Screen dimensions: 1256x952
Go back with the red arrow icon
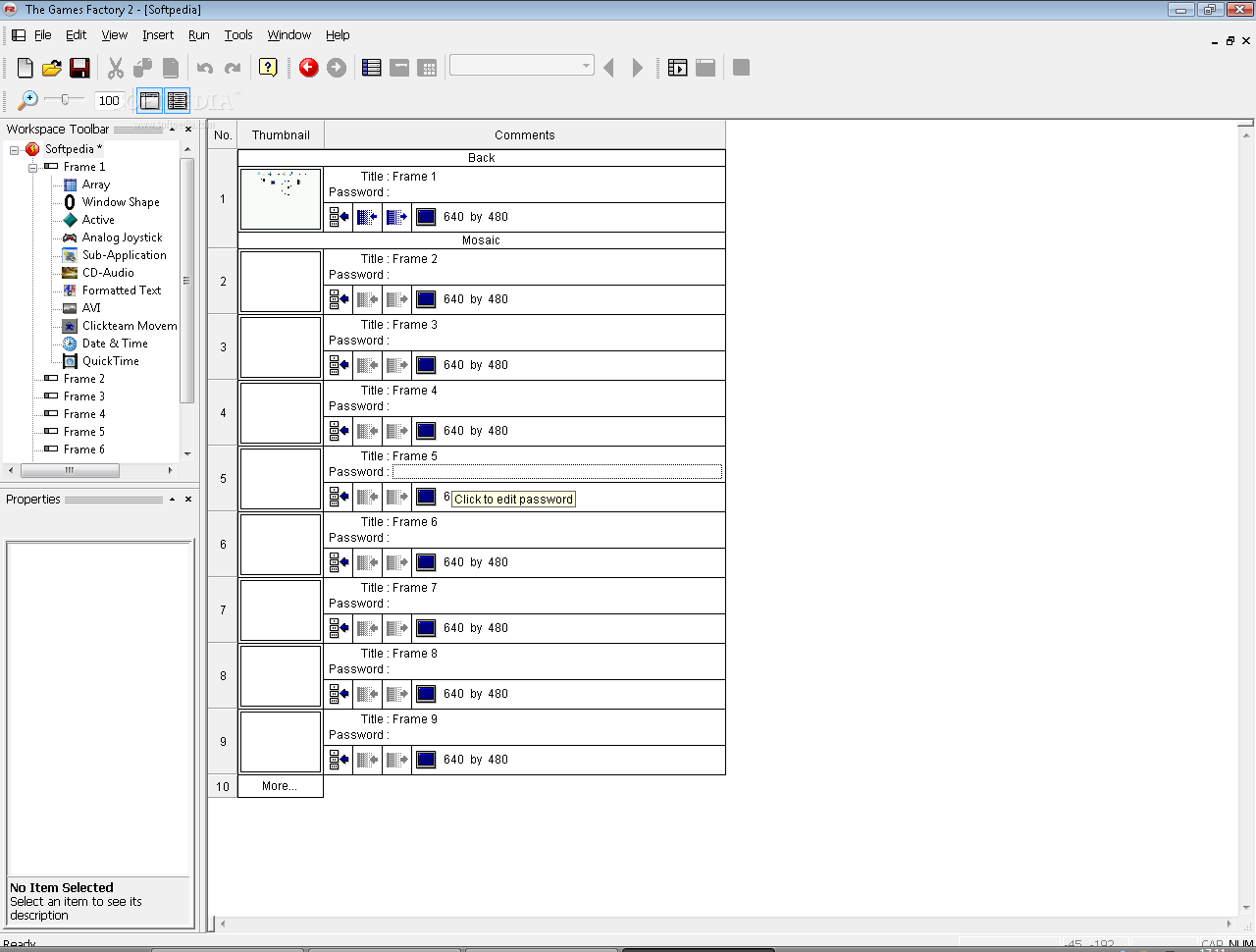coord(309,68)
